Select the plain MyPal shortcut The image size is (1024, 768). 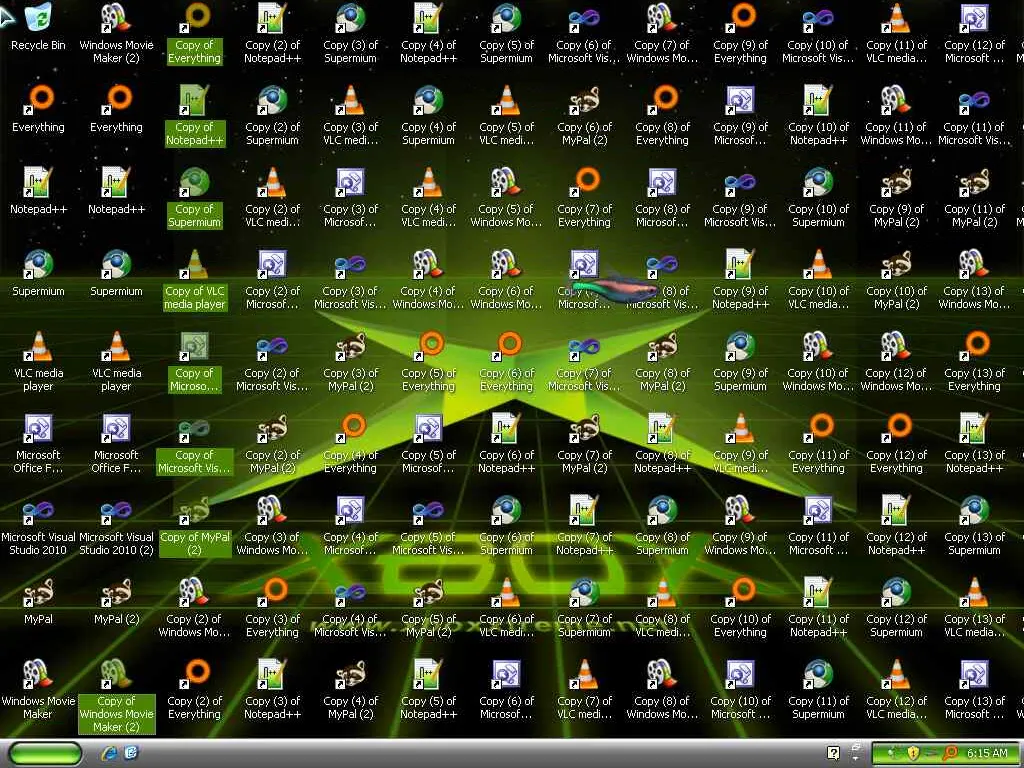(38, 601)
